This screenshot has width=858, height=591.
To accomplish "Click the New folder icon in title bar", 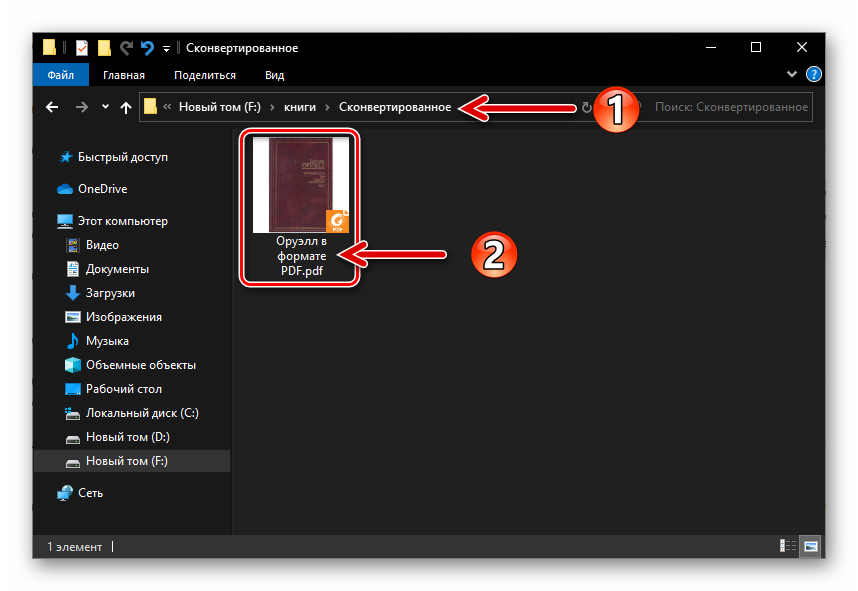I will pyautogui.click(x=104, y=48).
